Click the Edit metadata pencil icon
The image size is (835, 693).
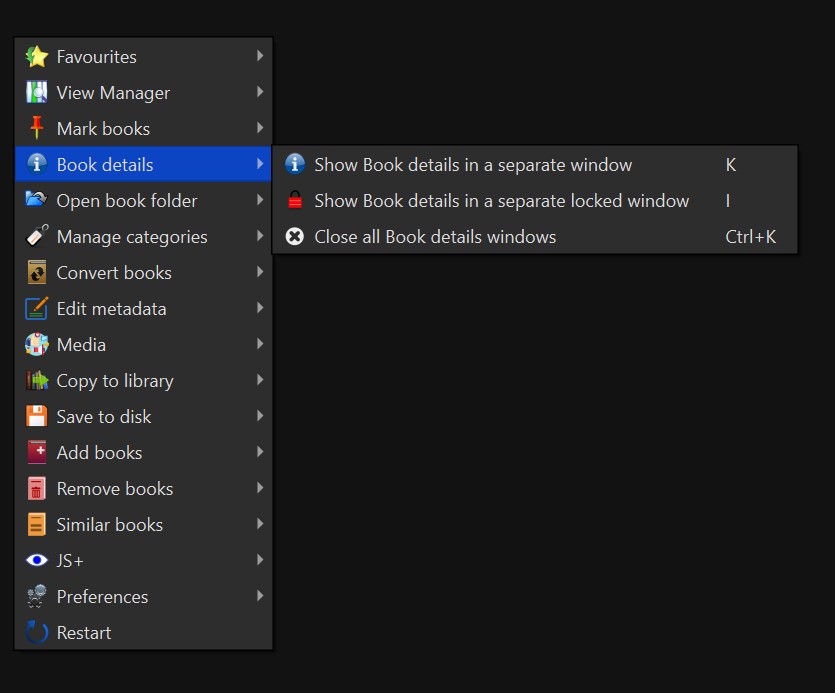(x=37, y=309)
